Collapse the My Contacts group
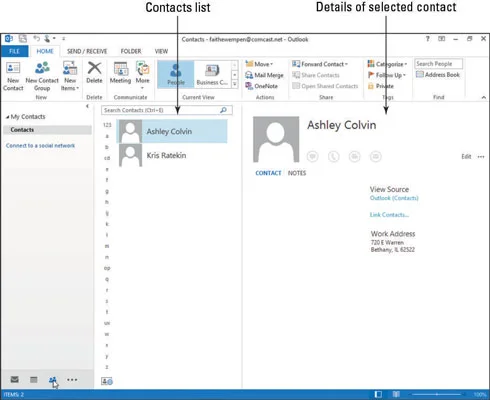The height and width of the screenshot is (400, 490). (x=7, y=117)
